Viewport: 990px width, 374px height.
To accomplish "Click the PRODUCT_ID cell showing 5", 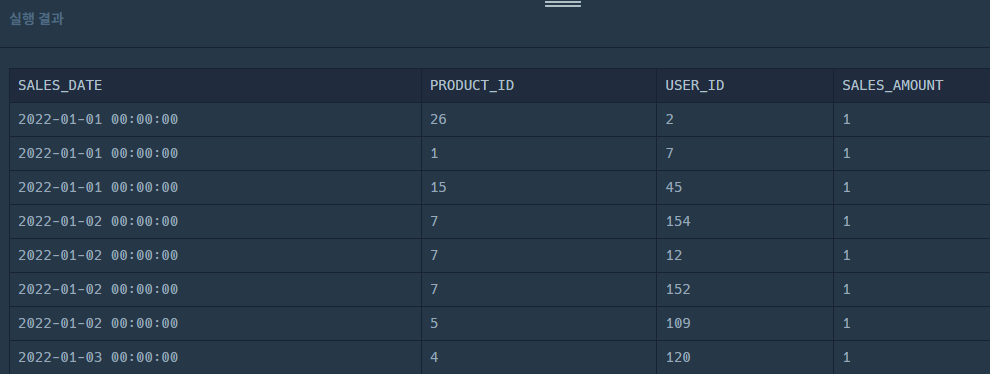I will 539,324.
